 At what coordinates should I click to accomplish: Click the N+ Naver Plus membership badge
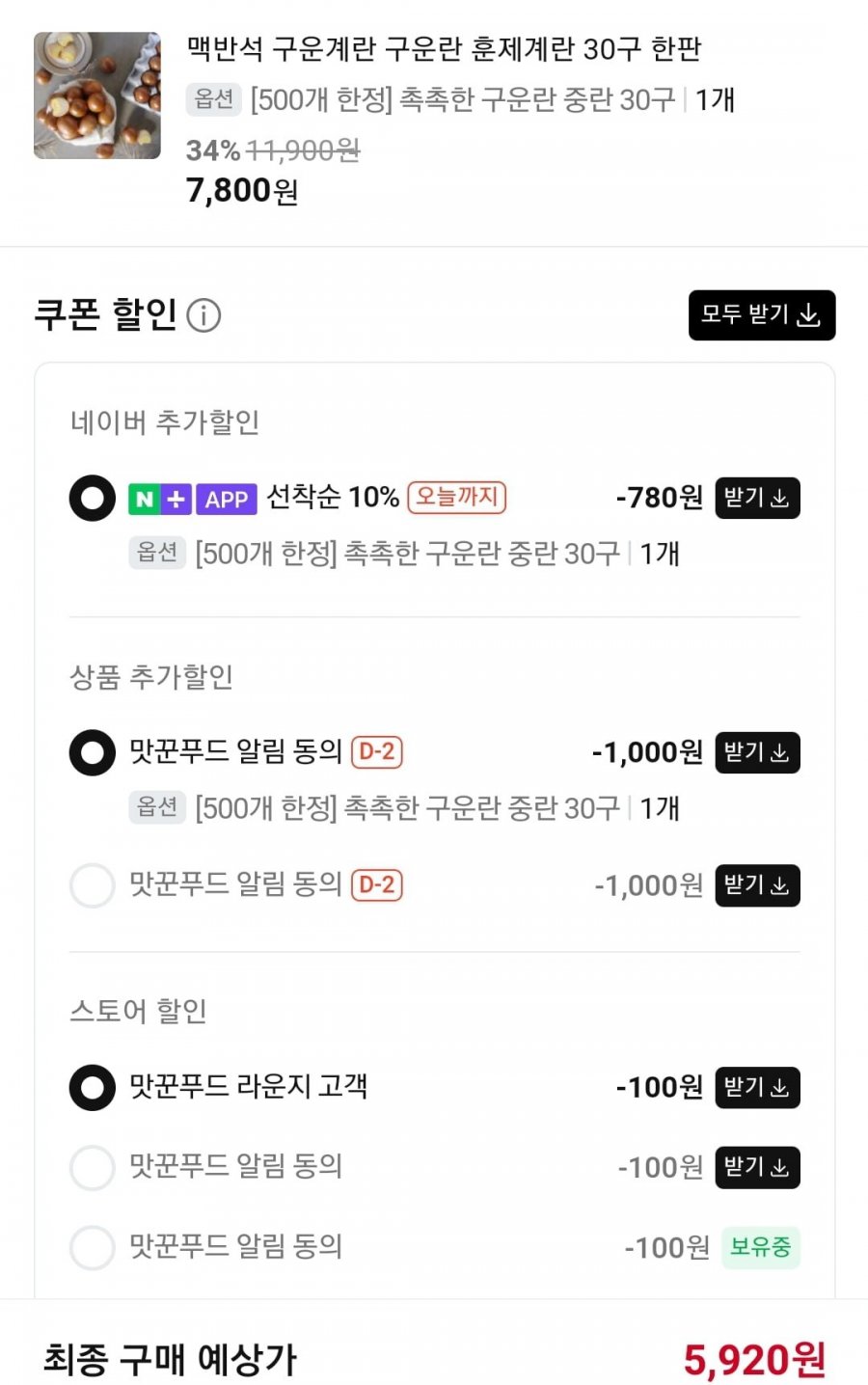point(160,500)
